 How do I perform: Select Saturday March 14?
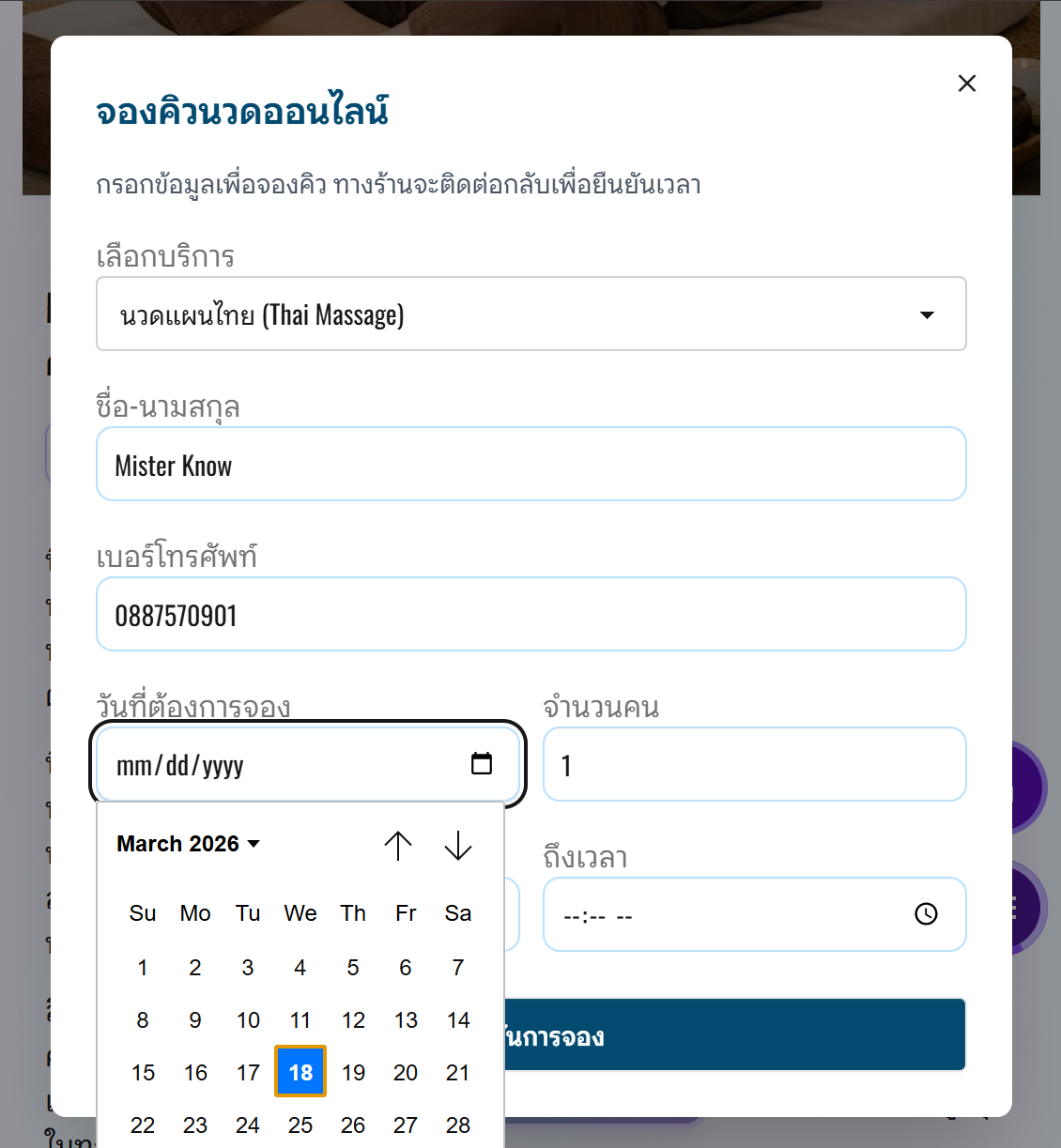(x=458, y=1020)
